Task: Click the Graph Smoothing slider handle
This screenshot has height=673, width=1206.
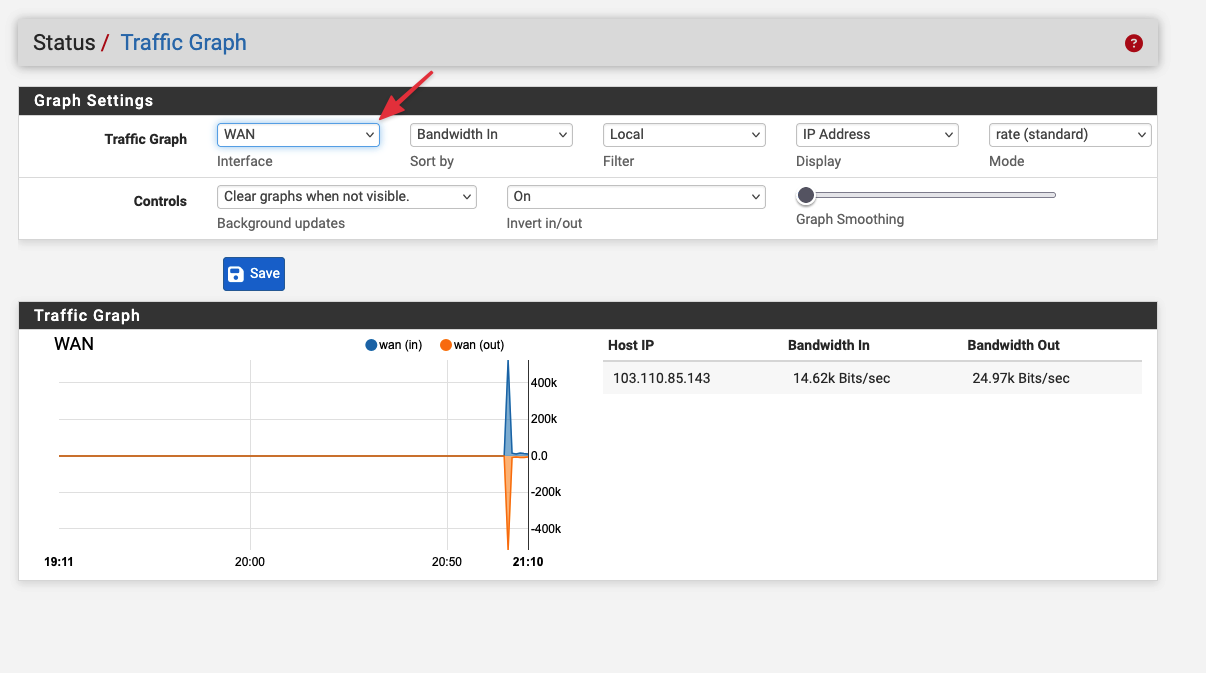Action: tap(806, 195)
